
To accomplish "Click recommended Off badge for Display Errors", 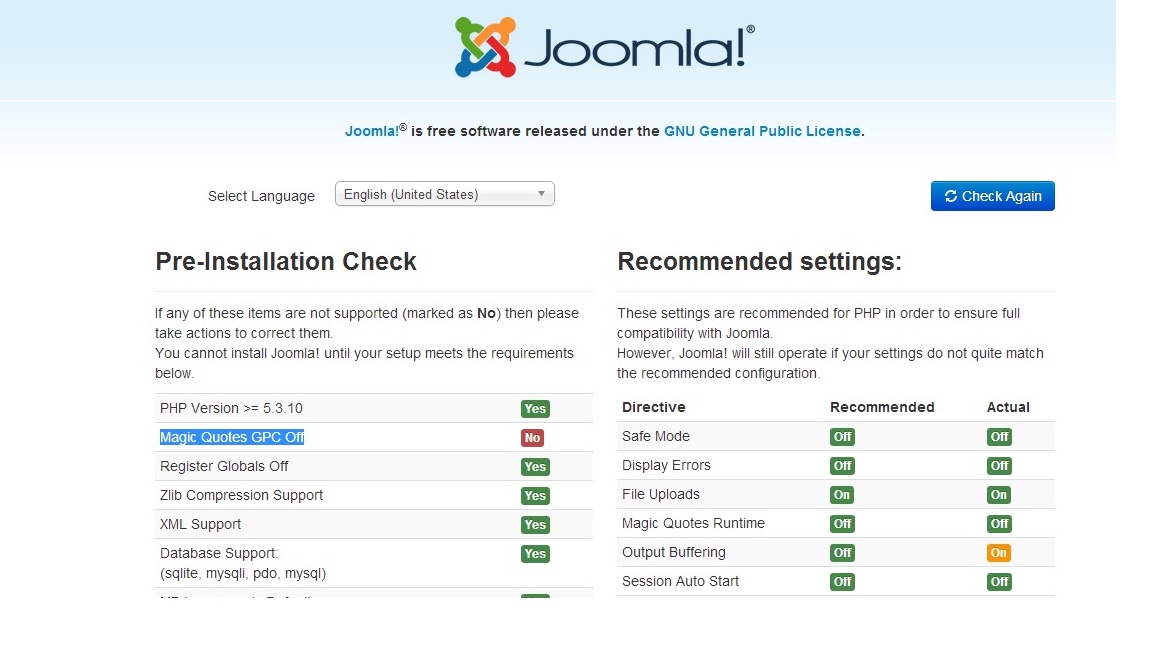I will tap(842, 466).
